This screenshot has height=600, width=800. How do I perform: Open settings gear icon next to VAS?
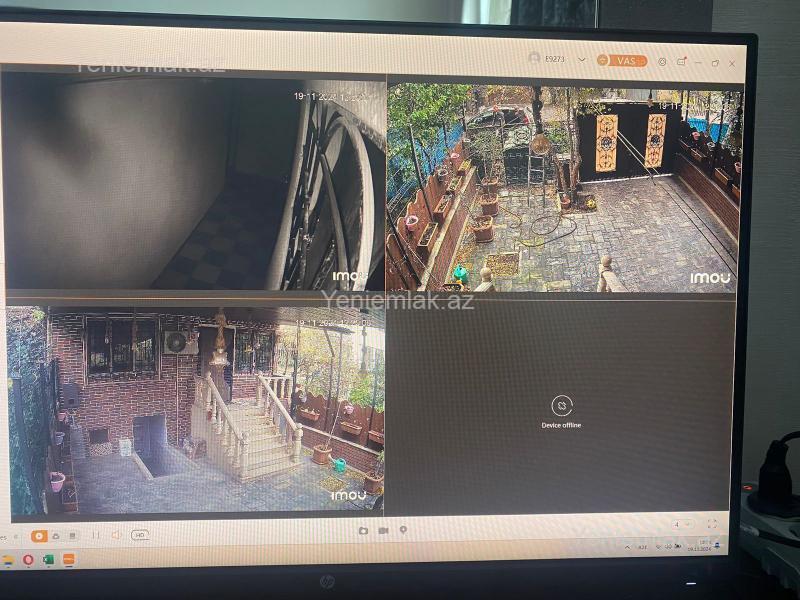pyautogui.click(x=661, y=61)
